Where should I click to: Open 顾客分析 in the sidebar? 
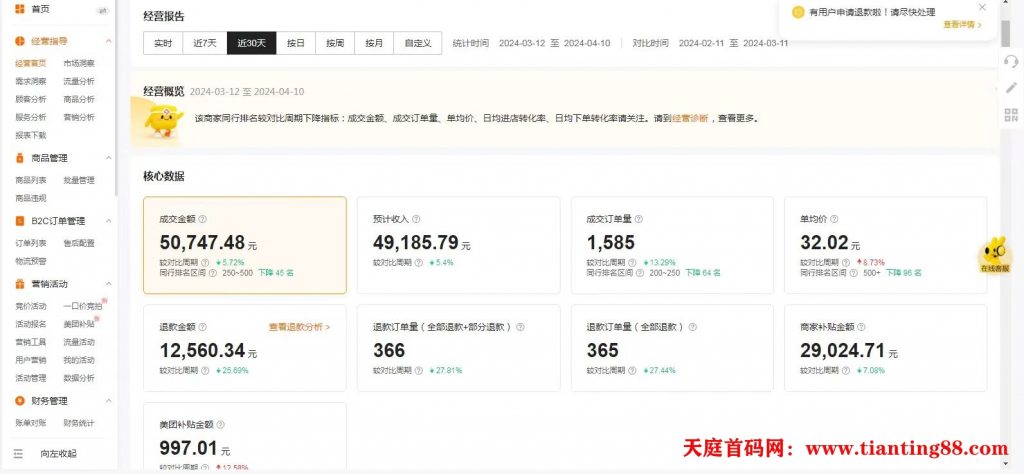pyautogui.click(x=31, y=99)
